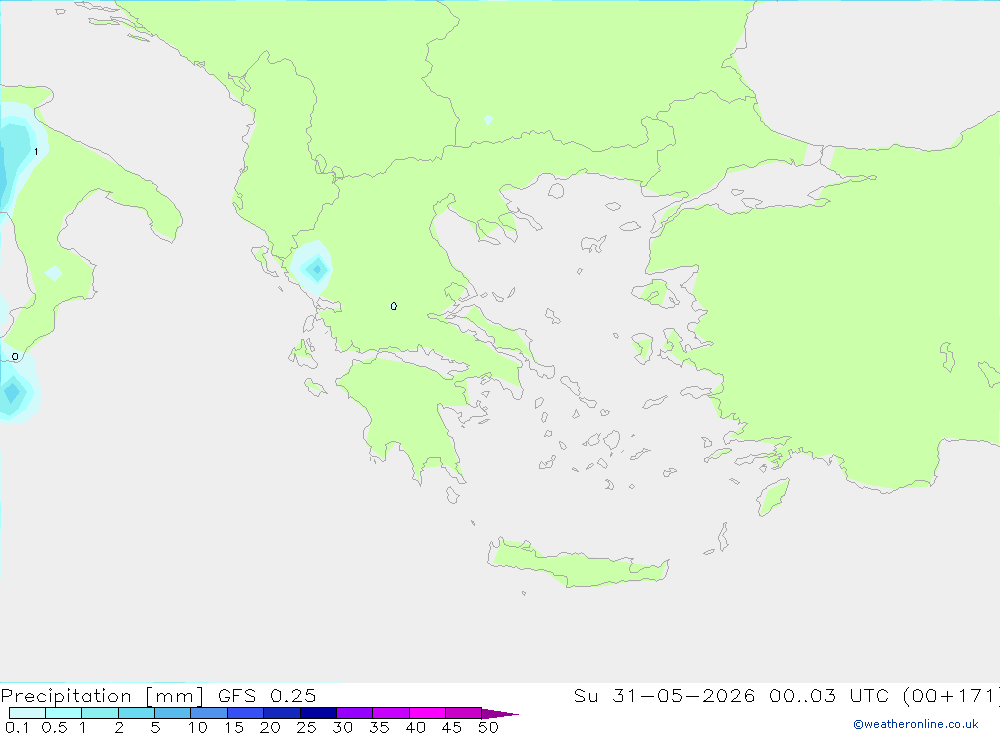The height and width of the screenshot is (733, 1000).
Task: Click the 10–15 mm legend swatch
Action: 209,713
